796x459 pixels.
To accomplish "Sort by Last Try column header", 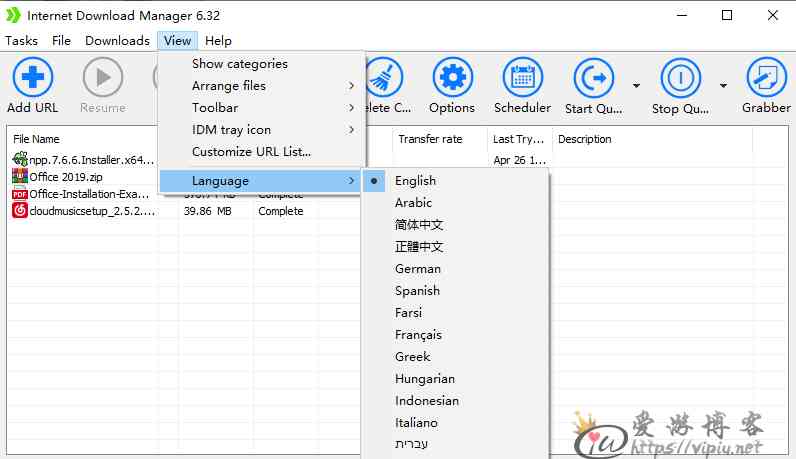I will [x=519, y=139].
